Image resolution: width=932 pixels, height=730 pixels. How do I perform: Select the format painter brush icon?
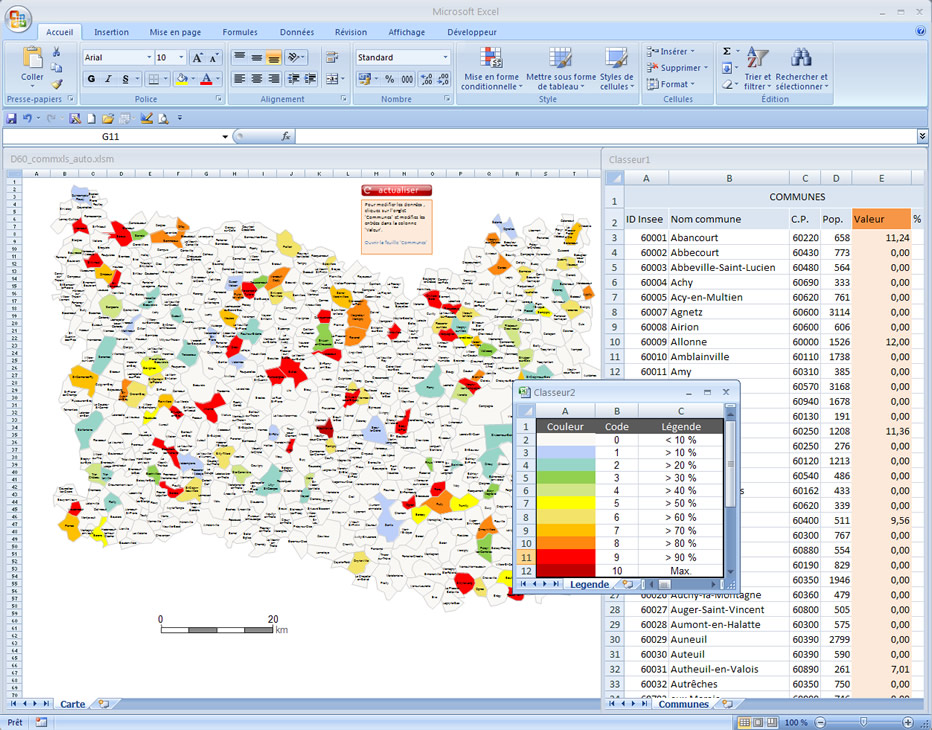56,84
